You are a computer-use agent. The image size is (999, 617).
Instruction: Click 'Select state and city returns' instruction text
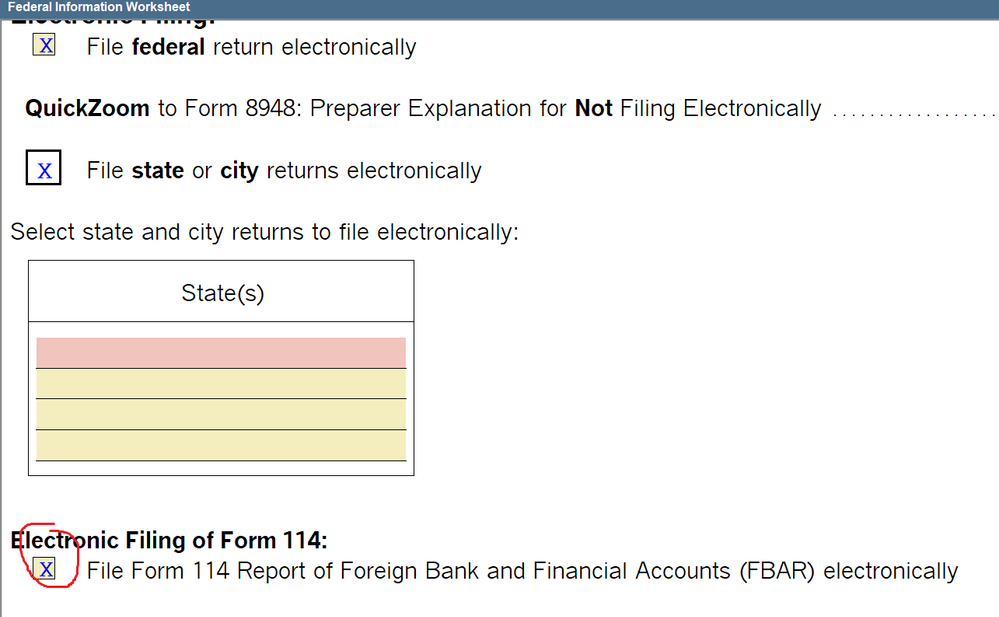pos(265,232)
